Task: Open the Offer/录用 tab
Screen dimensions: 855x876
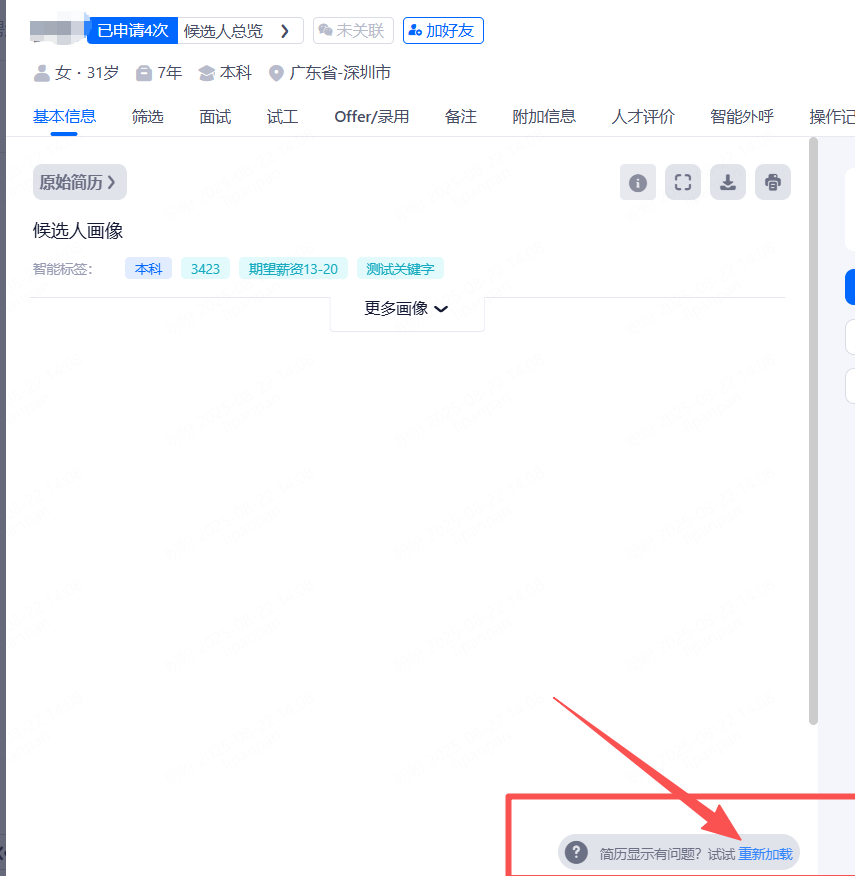Action: pyautogui.click(x=371, y=117)
